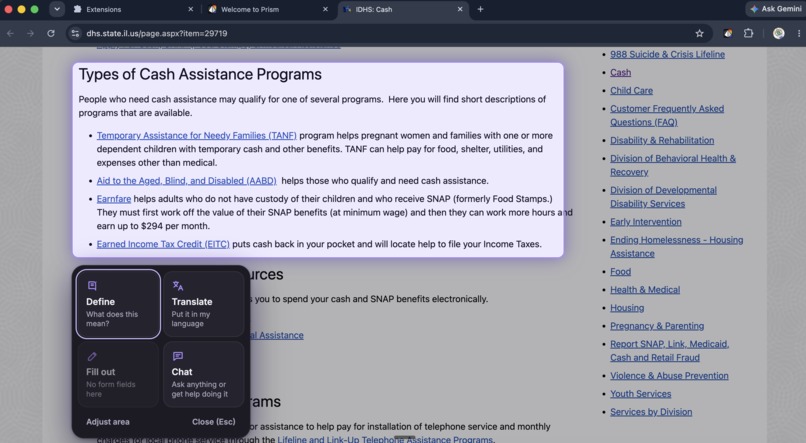The image size is (806, 443).
Task: Click the Chat speech bubble icon
Action: pos(178,356)
